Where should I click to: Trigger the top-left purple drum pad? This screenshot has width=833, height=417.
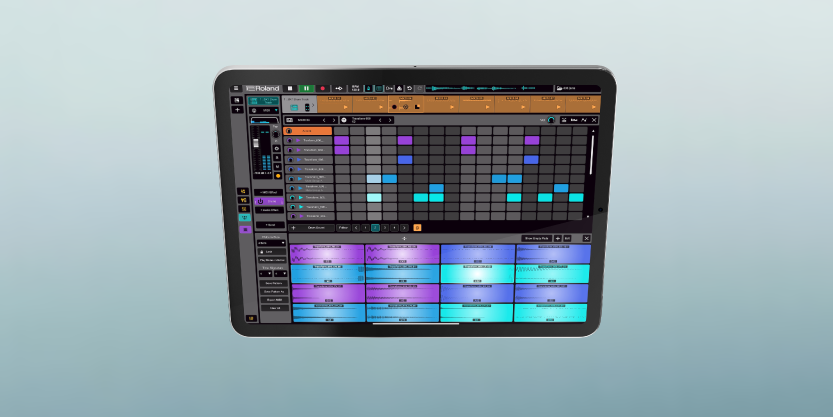tap(327, 254)
